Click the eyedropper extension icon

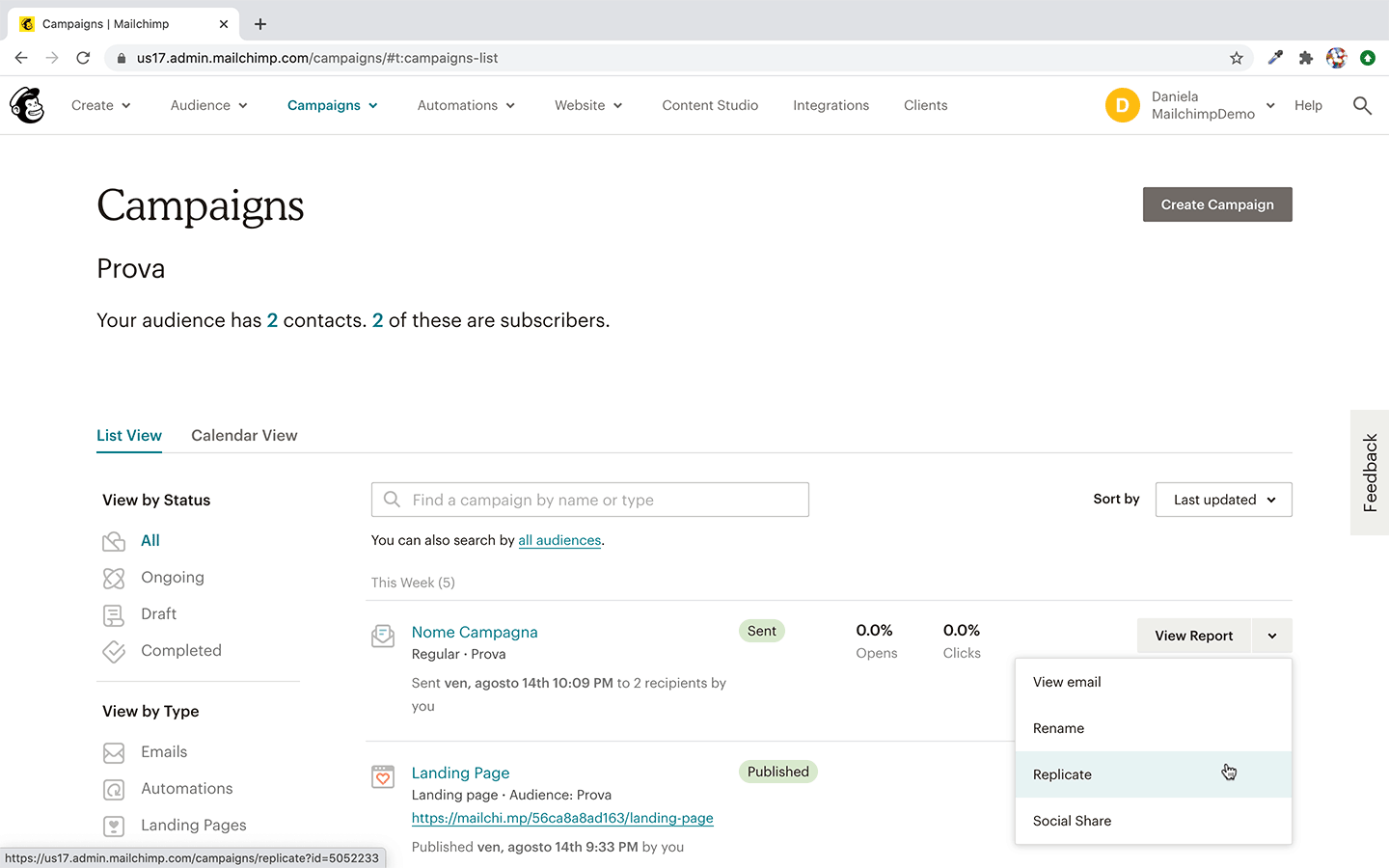point(1275,58)
